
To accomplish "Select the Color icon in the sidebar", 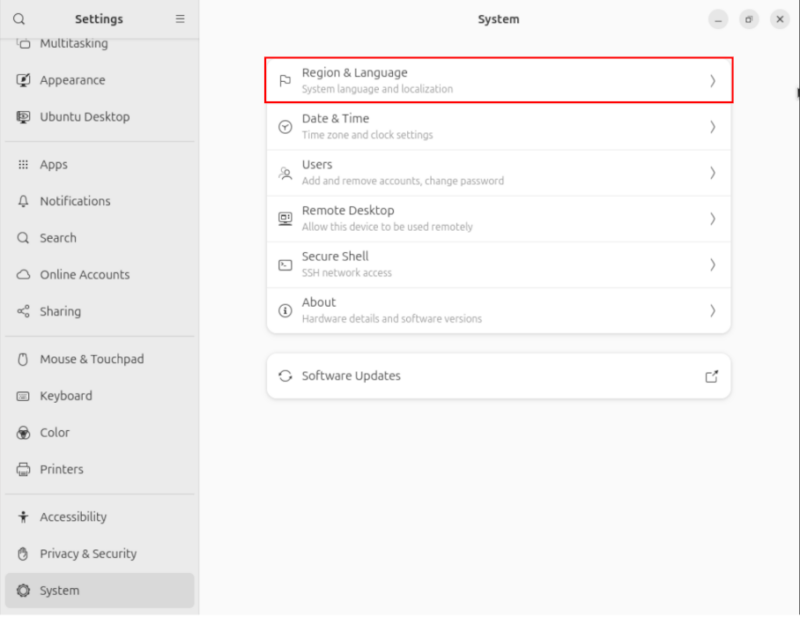I will tap(25, 432).
